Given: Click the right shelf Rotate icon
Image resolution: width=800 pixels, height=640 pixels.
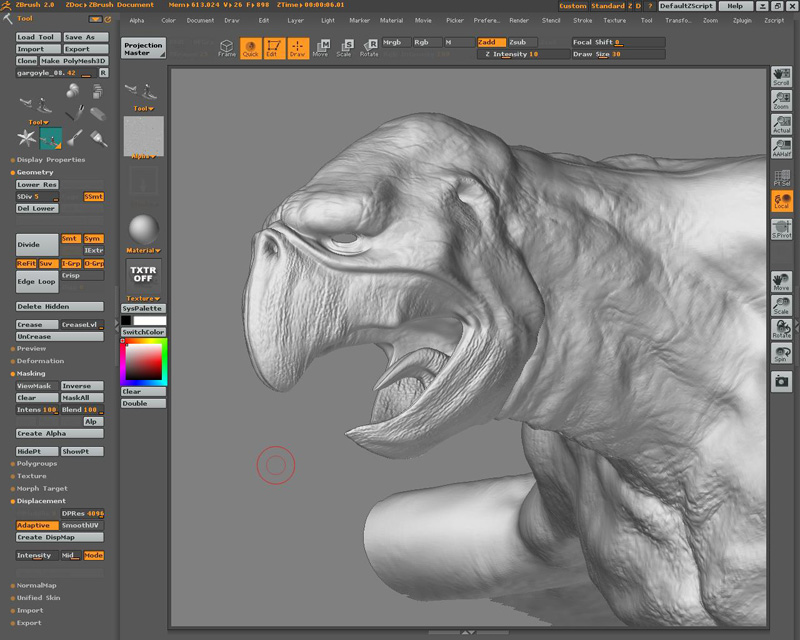Looking at the screenshot, I should click(781, 329).
